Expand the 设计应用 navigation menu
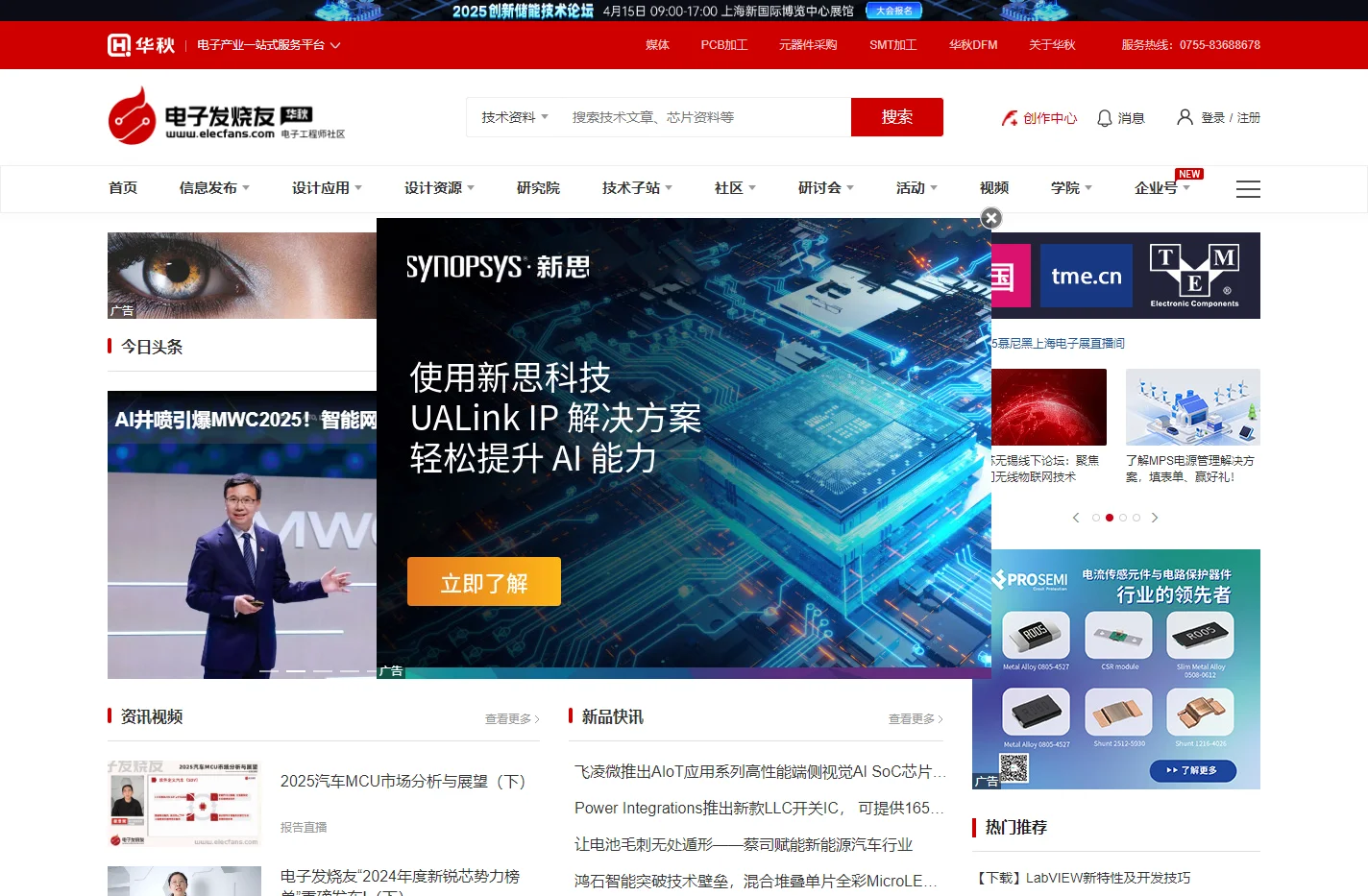1368x896 pixels. 327,188
